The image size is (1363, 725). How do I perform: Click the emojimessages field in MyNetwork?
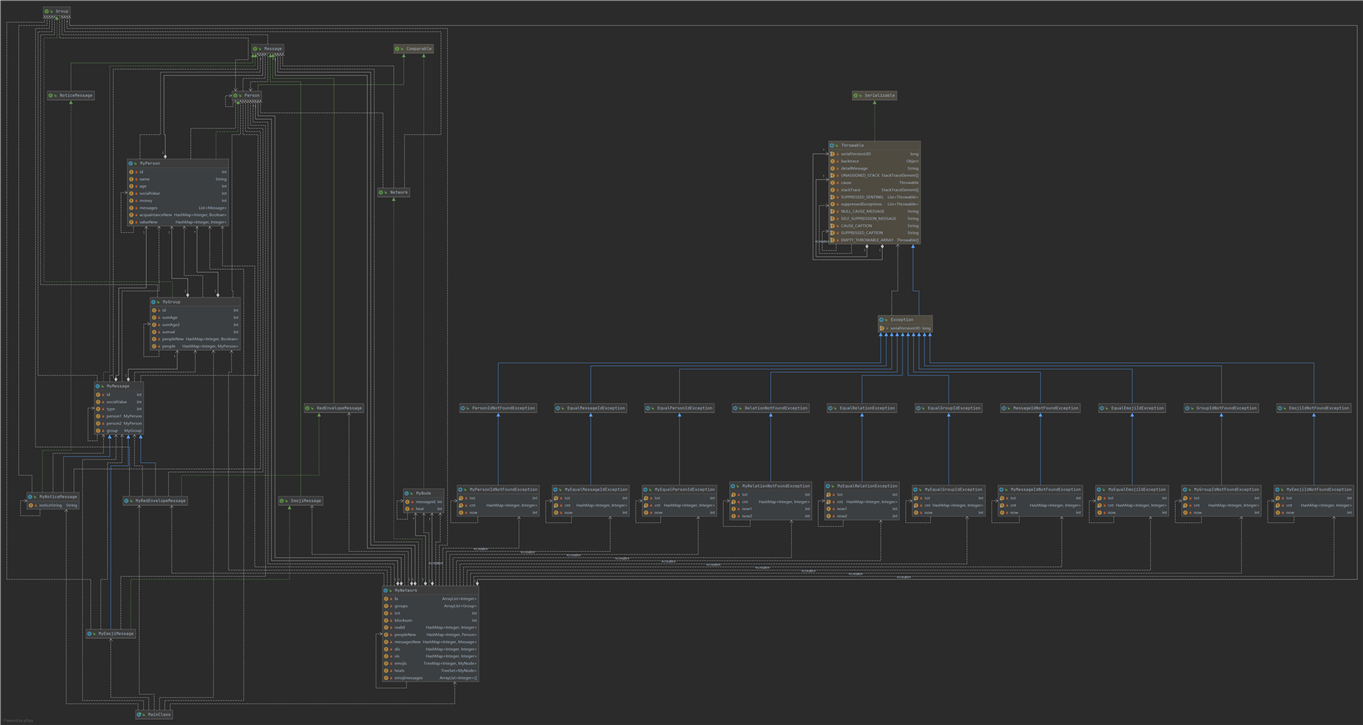[430, 678]
